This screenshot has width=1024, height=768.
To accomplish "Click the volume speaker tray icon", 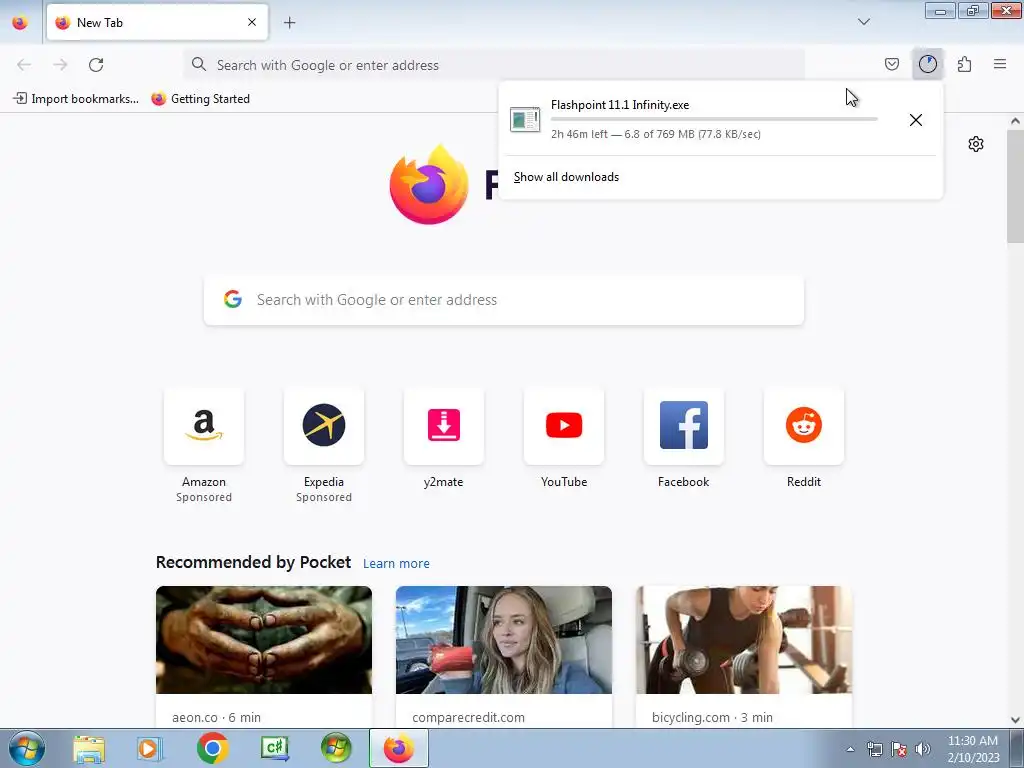I will click(923, 749).
